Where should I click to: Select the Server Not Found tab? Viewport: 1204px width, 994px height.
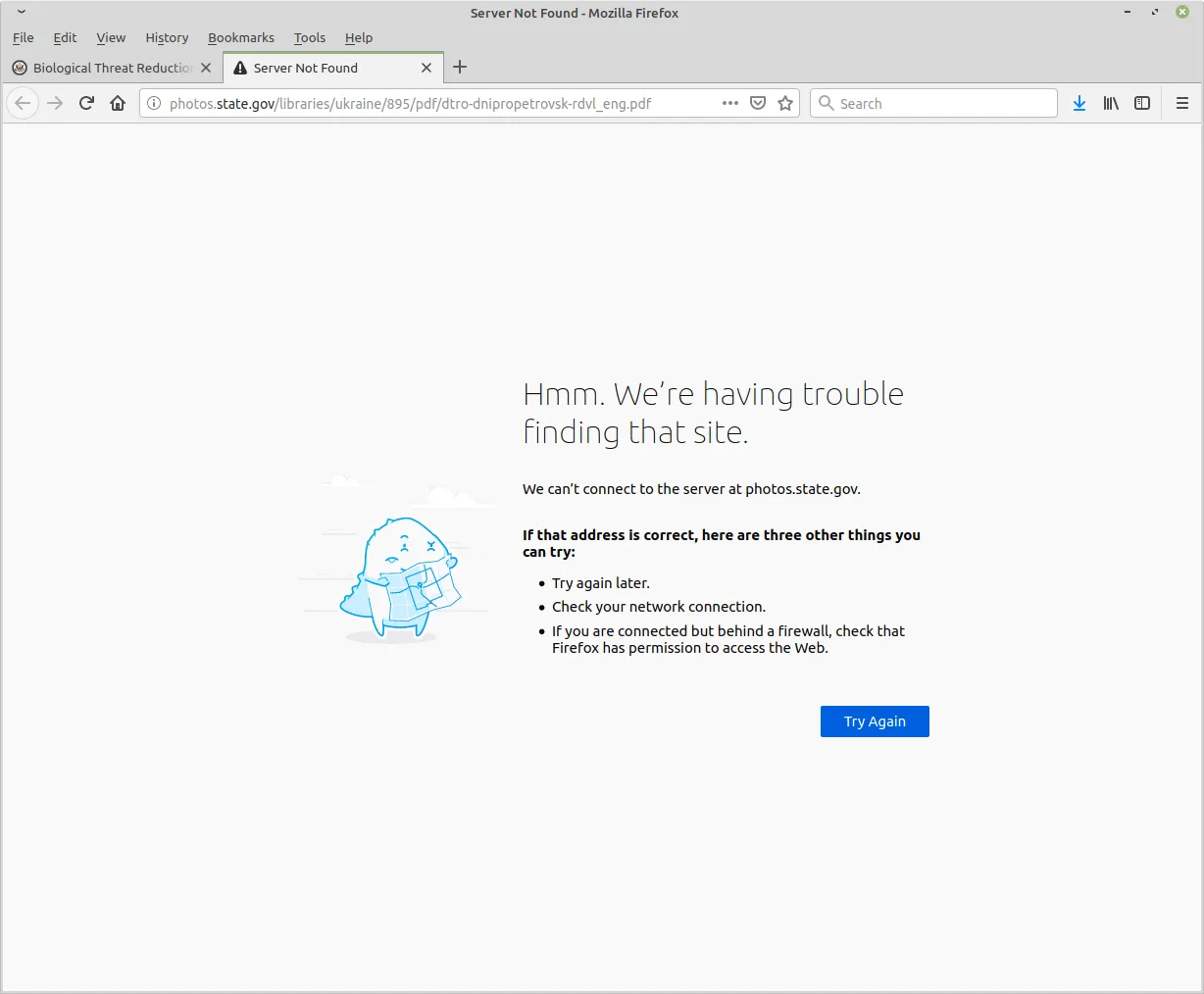click(x=333, y=68)
